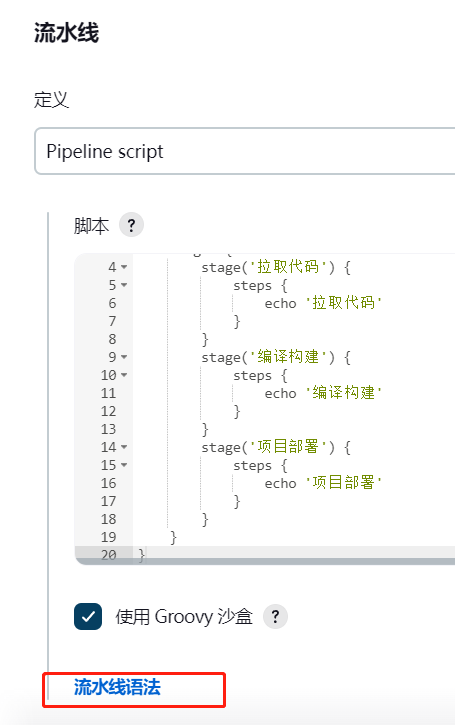Collapse the fold arrow at line 4
Screen dimensions: 455x725
124,267
